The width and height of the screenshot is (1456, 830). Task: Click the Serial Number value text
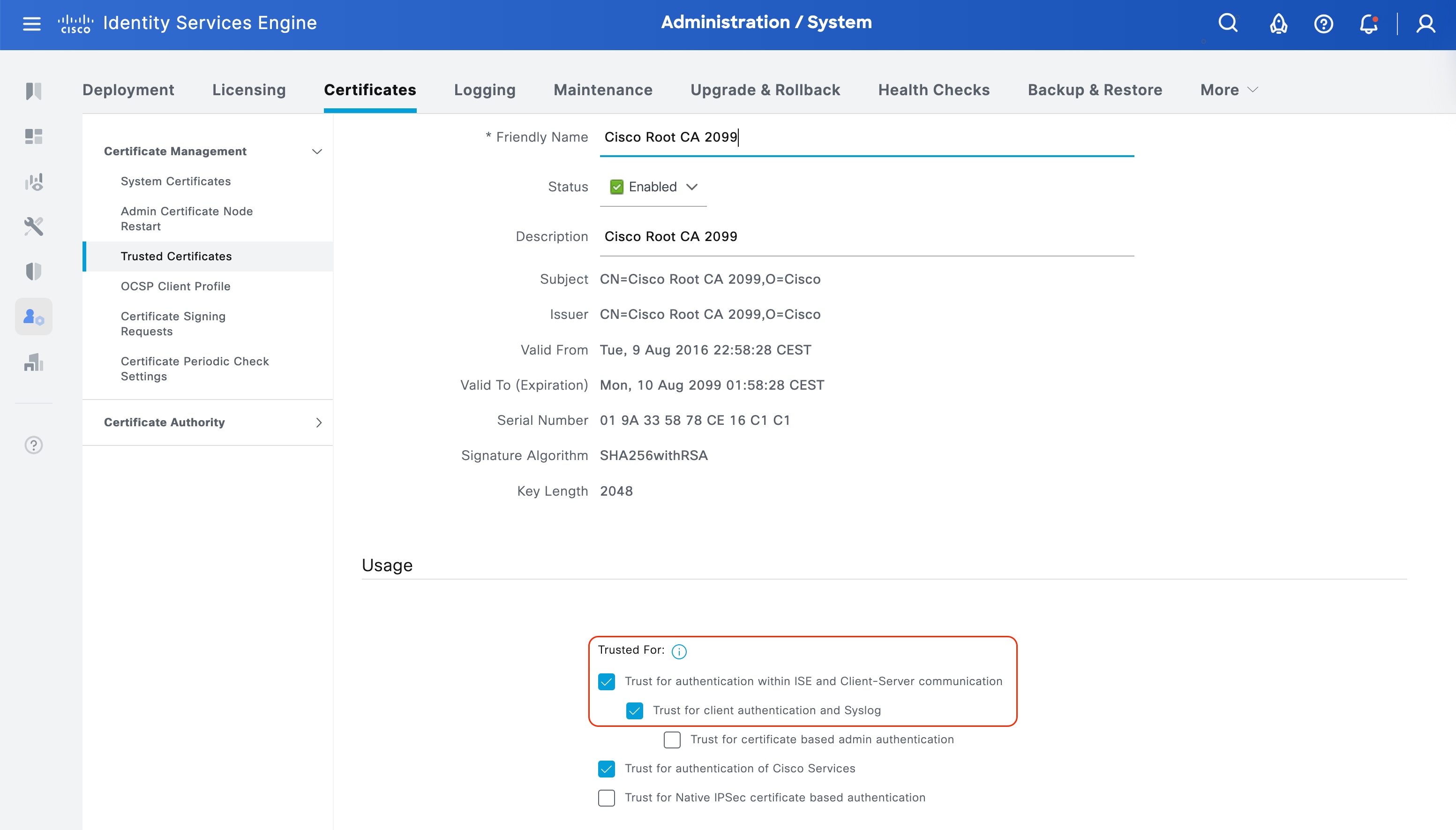coord(695,421)
